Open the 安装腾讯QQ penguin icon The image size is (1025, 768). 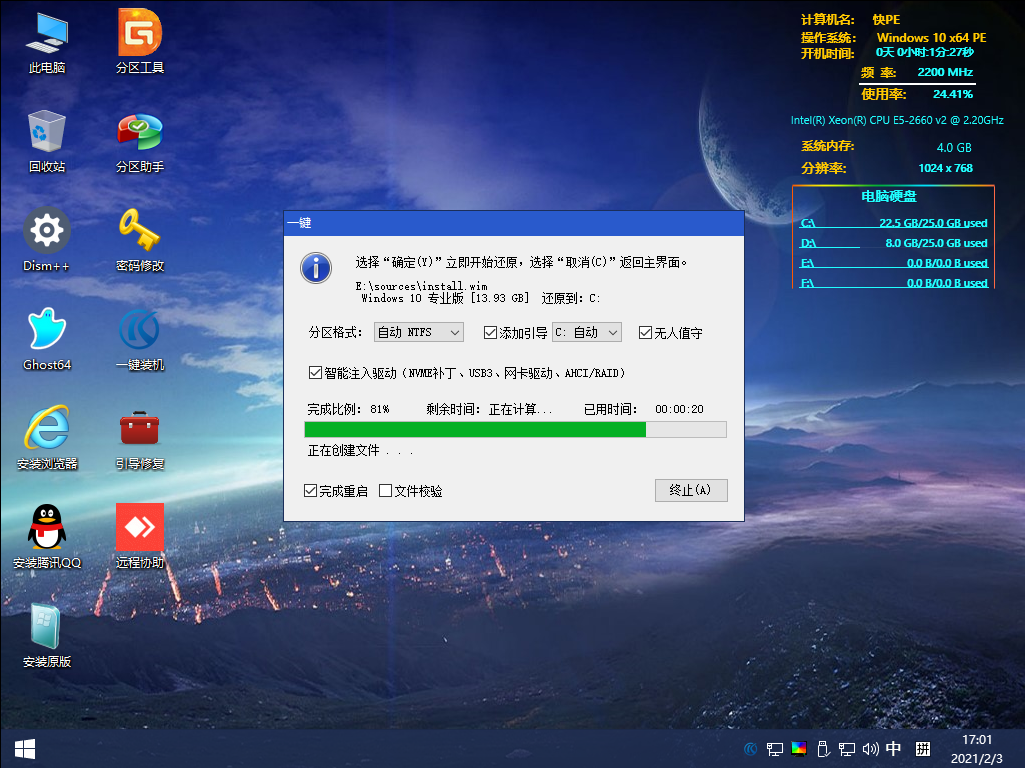click(x=47, y=527)
